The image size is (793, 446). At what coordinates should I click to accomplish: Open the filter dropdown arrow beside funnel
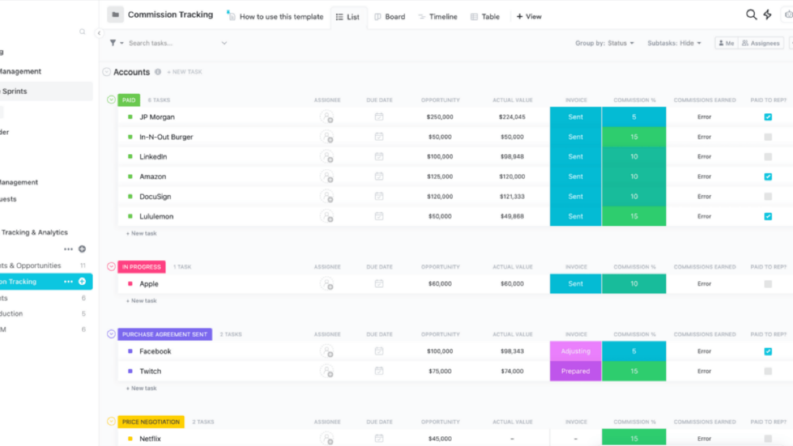coord(121,43)
